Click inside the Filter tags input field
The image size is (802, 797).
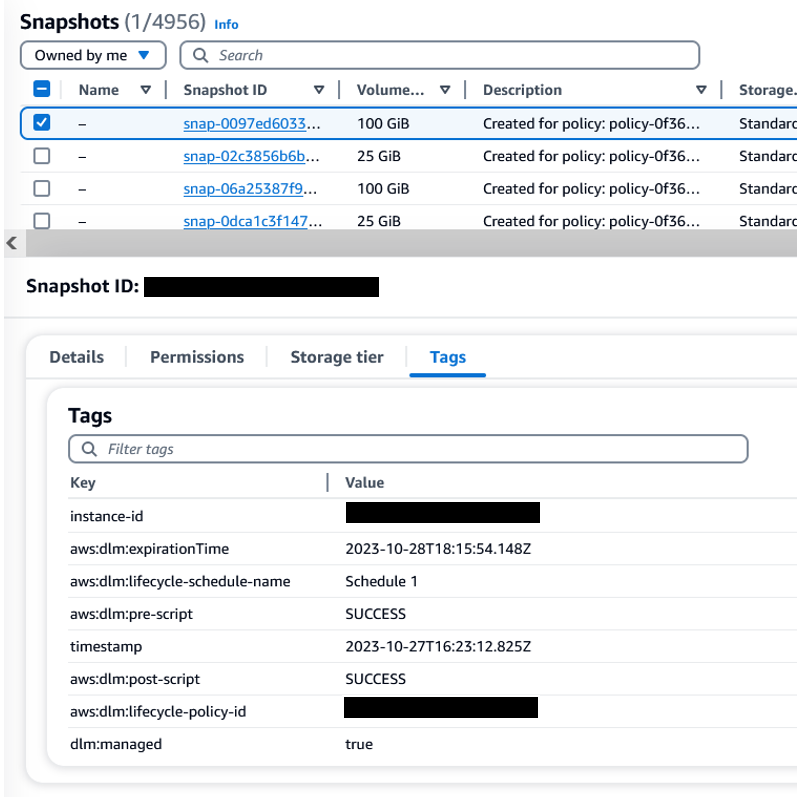300,448
